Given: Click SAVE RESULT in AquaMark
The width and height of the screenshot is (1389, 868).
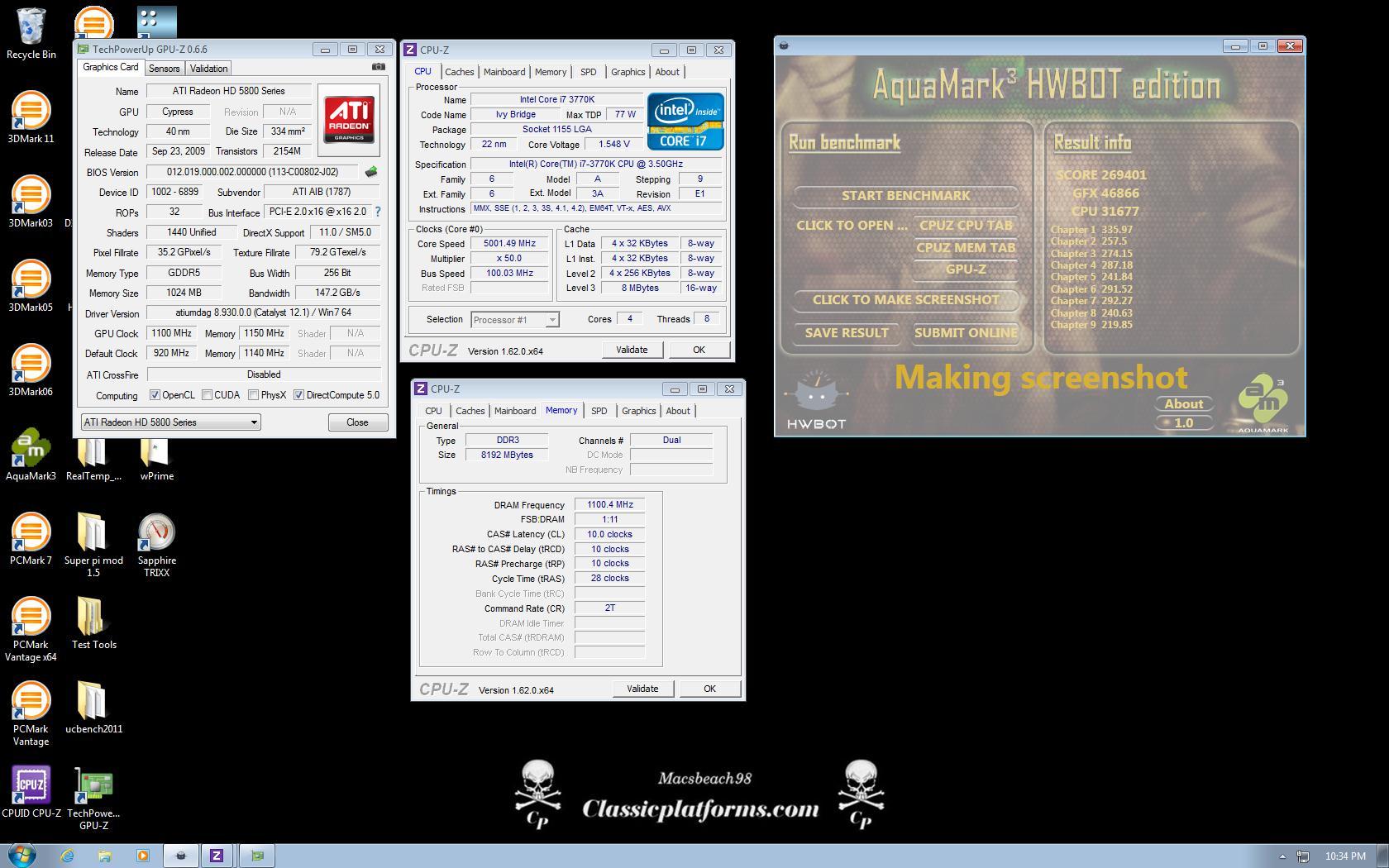Looking at the screenshot, I should pyautogui.click(x=847, y=333).
